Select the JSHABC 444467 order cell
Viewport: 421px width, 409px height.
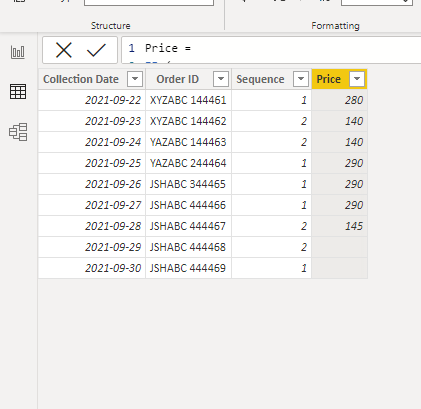pyautogui.click(x=188, y=226)
